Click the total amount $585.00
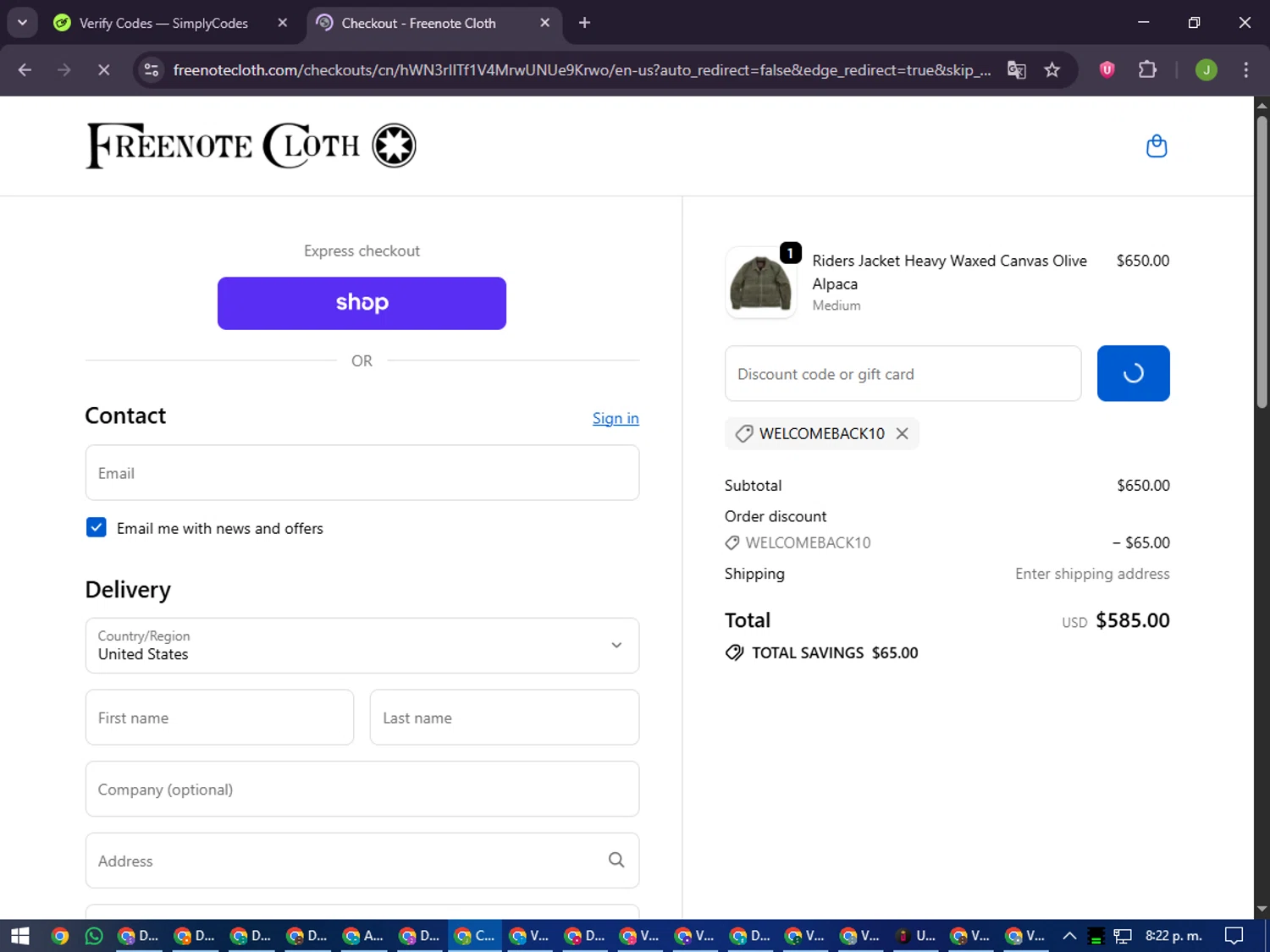Screen dimensions: 1270x952 (1133, 620)
